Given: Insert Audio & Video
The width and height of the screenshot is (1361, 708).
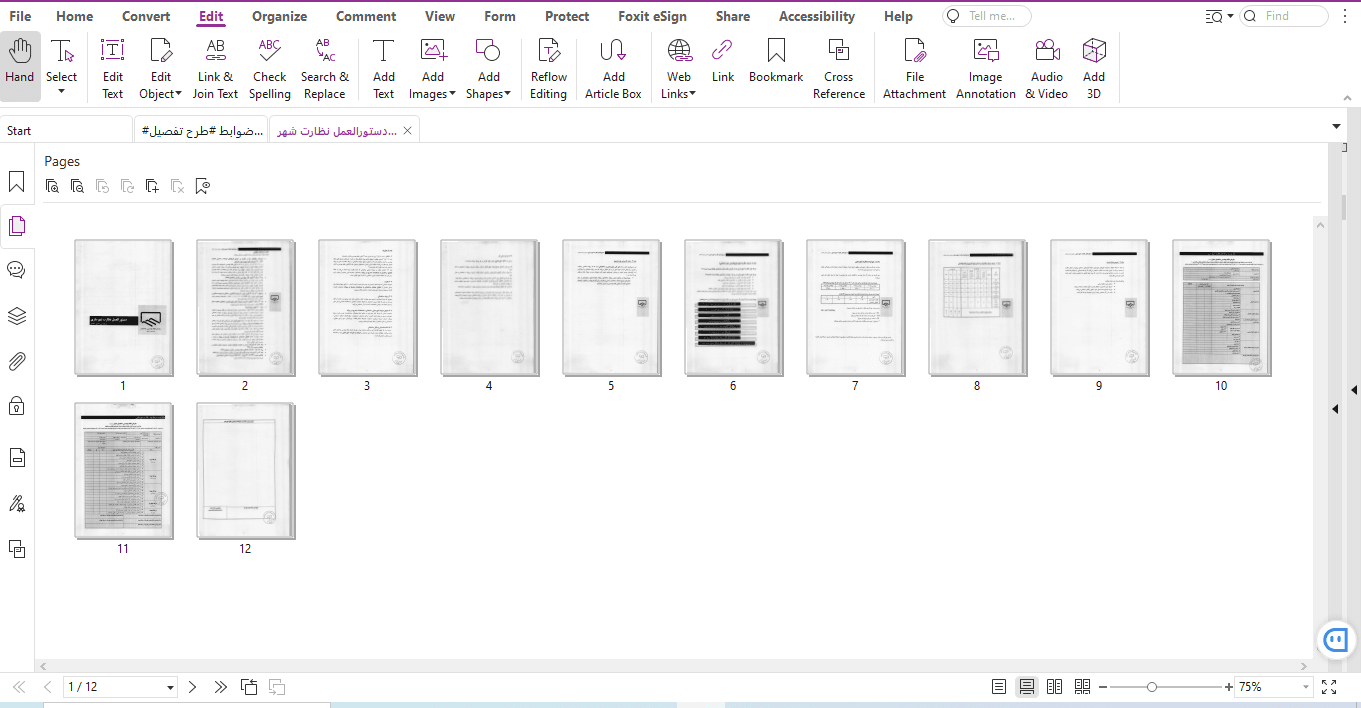Looking at the screenshot, I should click(x=1047, y=68).
